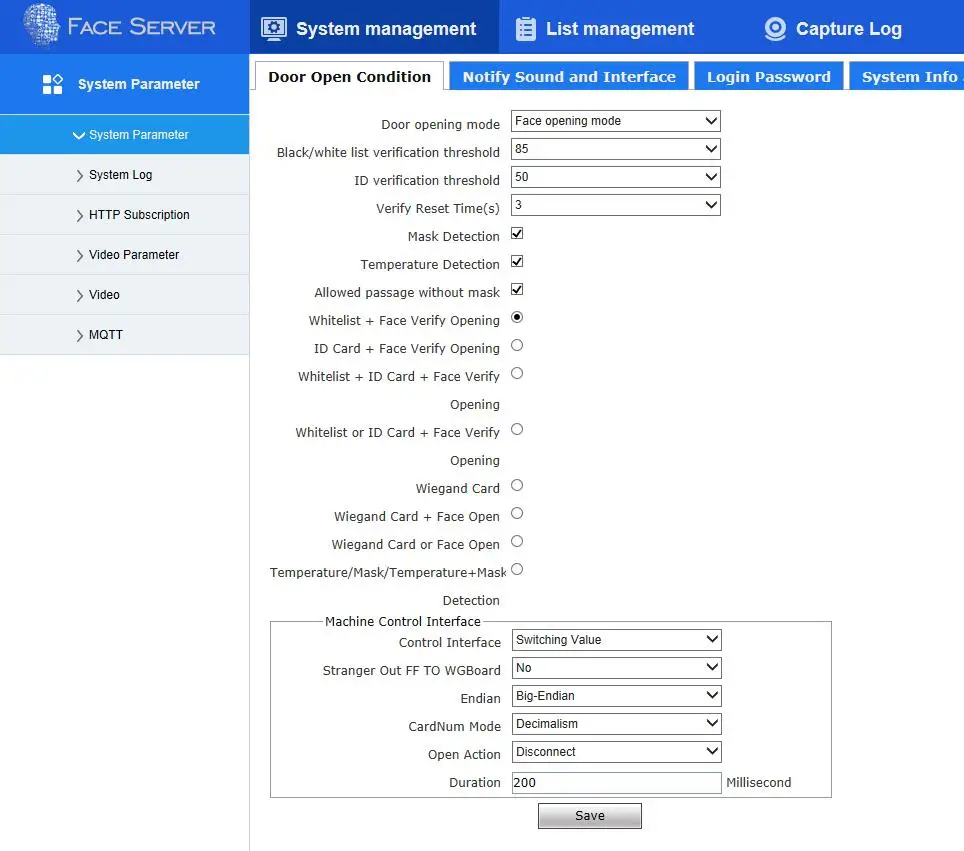Collapse the System Parameter sidebar chevron
Image resolution: width=964 pixels, height=851 pixels.
click(79, 135)
